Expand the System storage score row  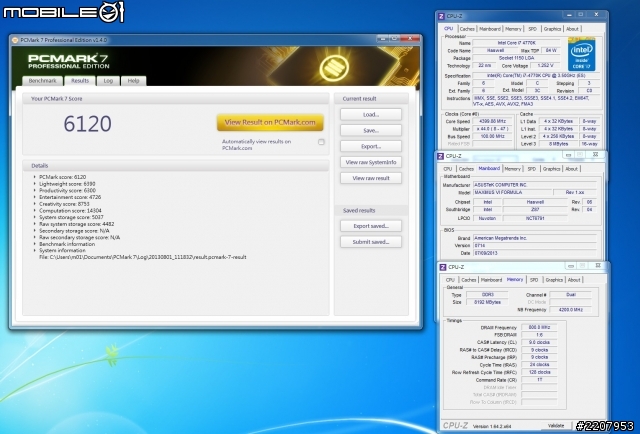[35, 217]
